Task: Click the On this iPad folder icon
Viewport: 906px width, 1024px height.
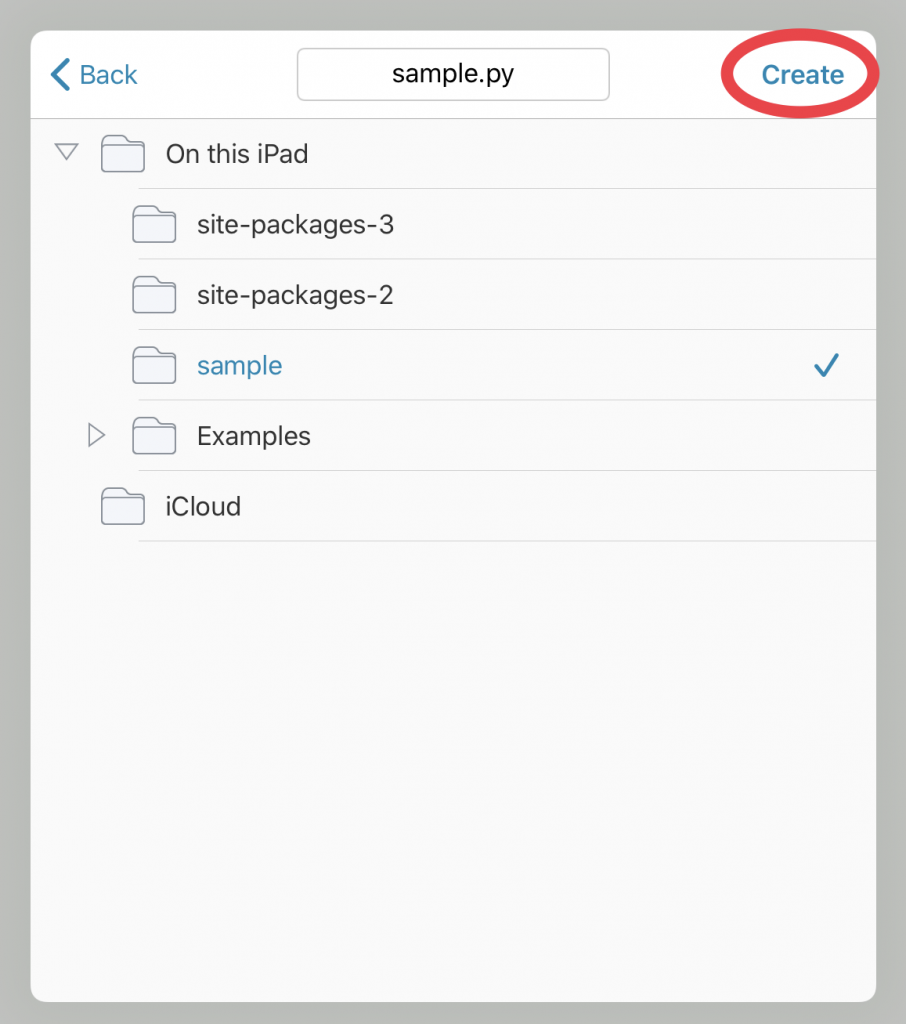Action: (x=123, y=153)
